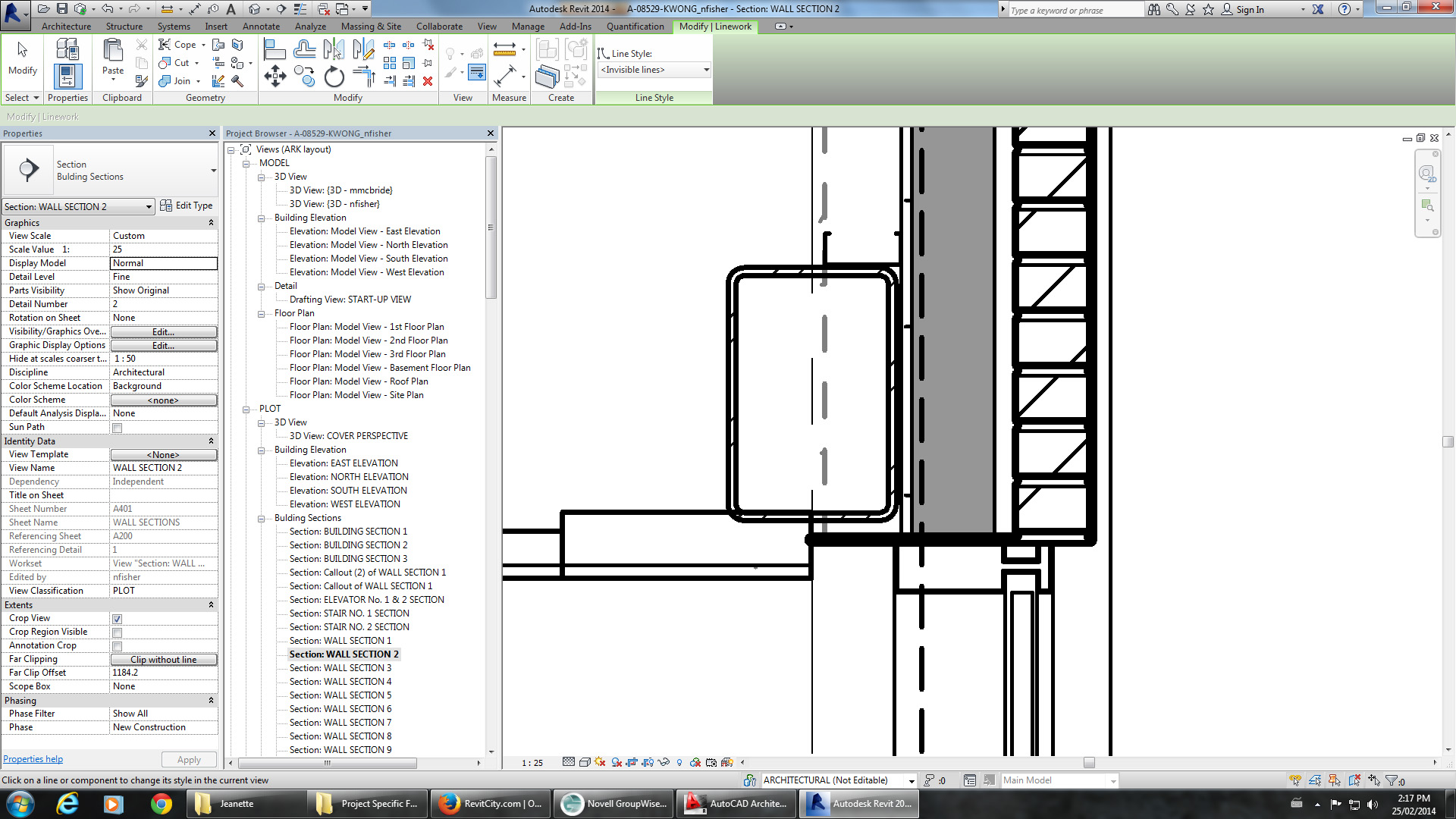Image resolution: width=1456 pixels, height=819 pixels.
Task: Click the Edit Type button
Action: (x=187, y=206)
